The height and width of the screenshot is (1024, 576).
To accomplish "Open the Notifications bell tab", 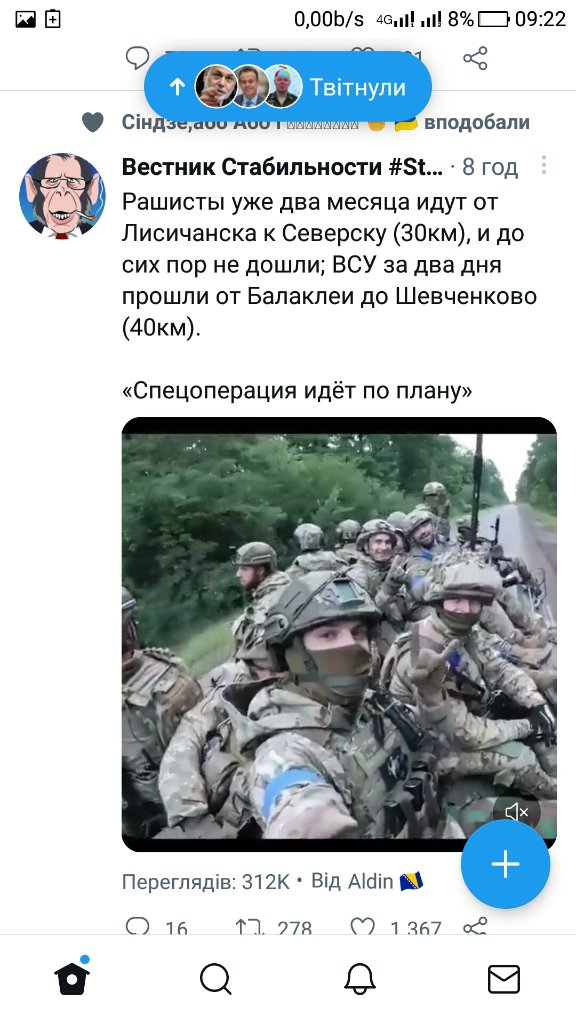I will pyautogui.click(x=360, y=980).
